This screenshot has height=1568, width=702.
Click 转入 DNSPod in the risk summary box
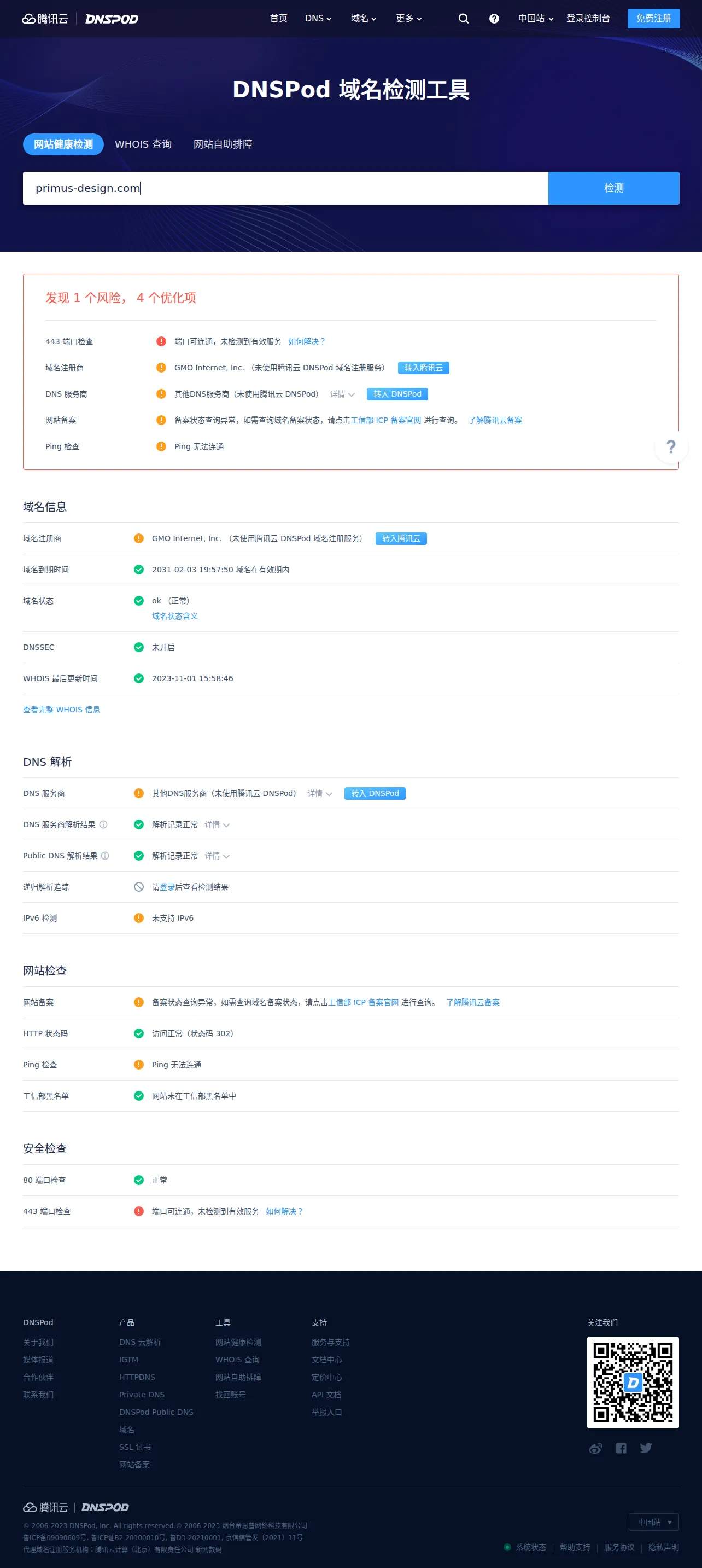tap(398, 394)
